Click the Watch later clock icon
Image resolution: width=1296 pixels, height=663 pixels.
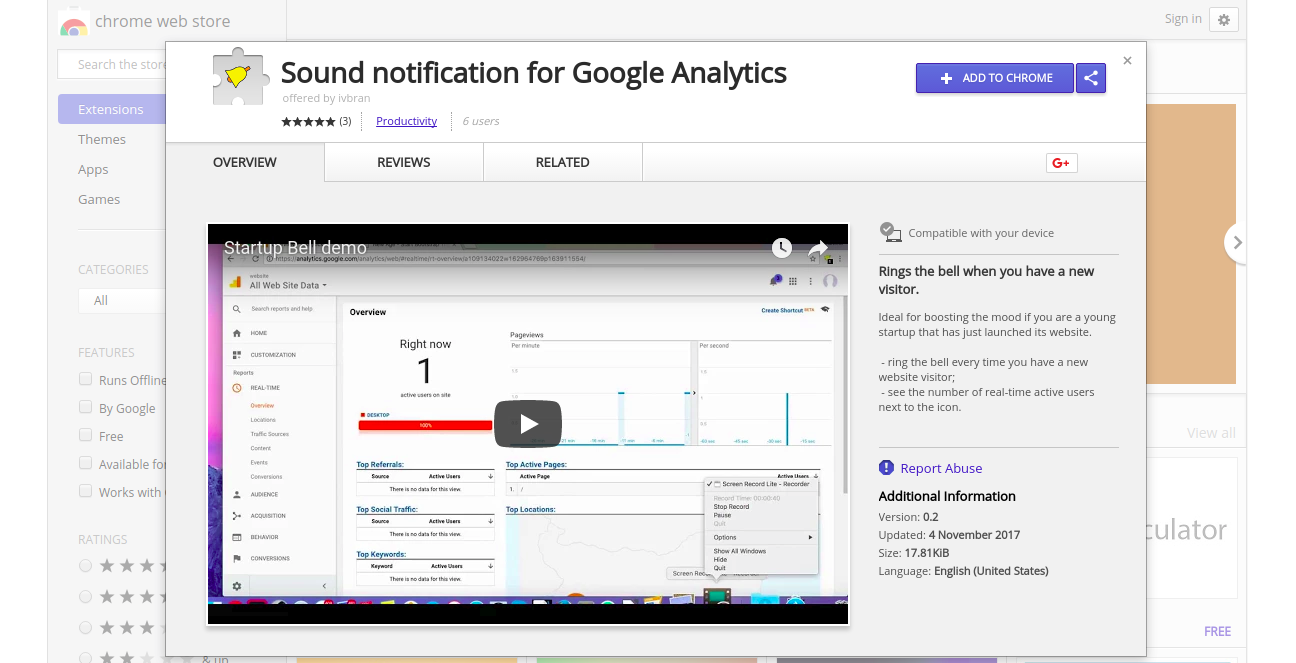coord(782,248)
